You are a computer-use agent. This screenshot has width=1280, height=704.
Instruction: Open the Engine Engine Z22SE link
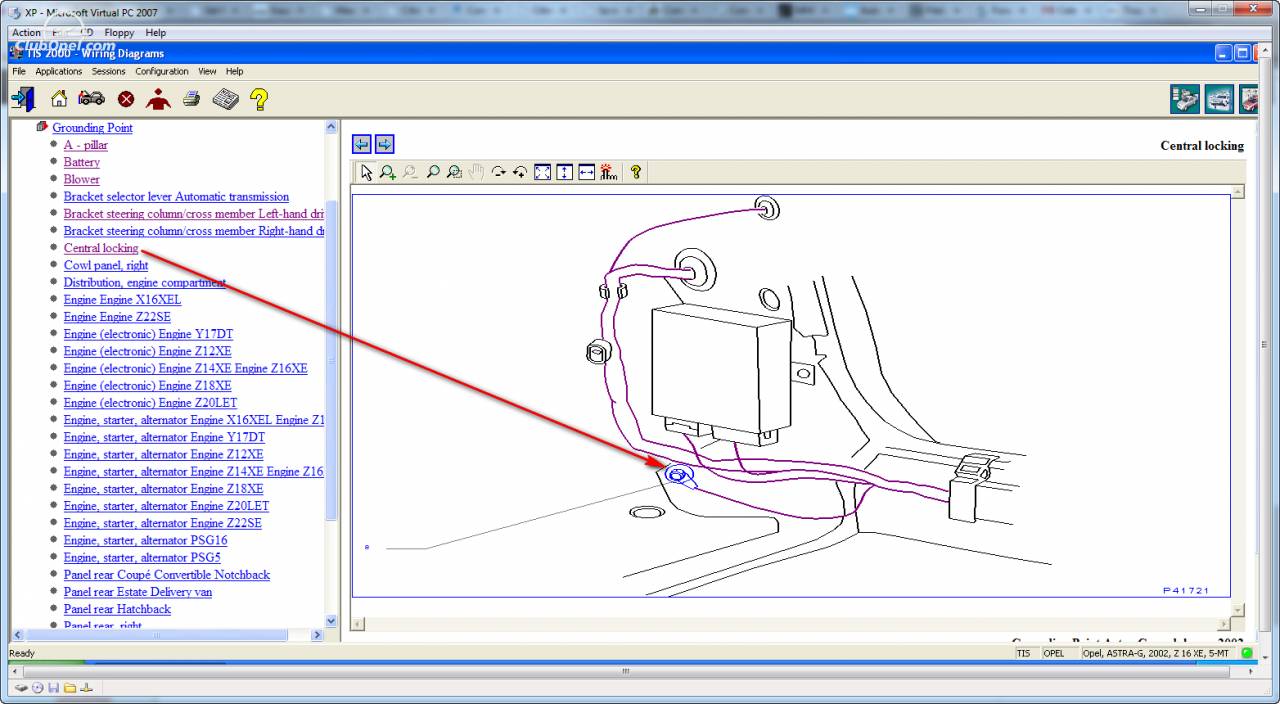coord(117,317)
